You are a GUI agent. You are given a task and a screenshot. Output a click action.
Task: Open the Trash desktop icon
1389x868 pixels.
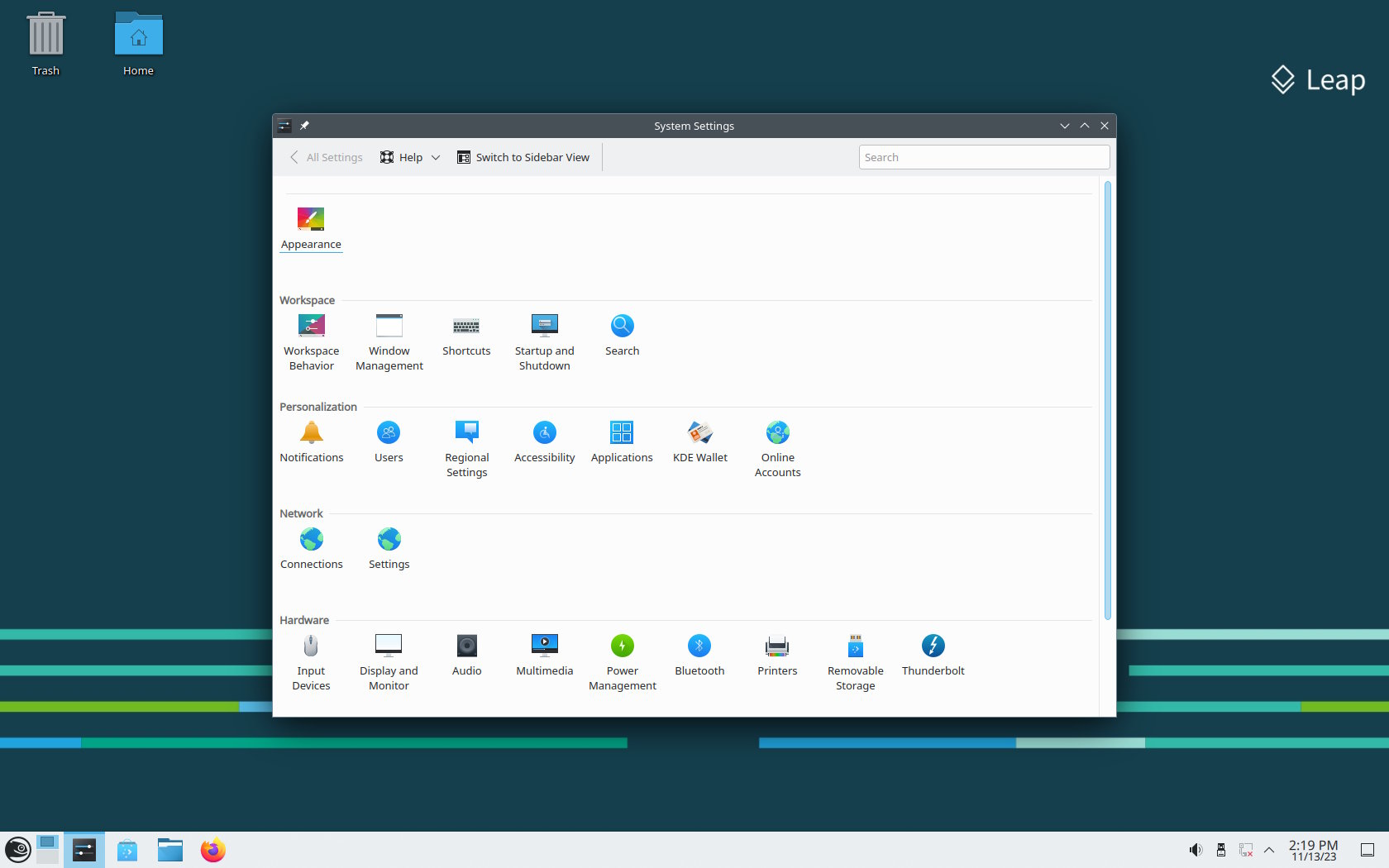[45, 45]
